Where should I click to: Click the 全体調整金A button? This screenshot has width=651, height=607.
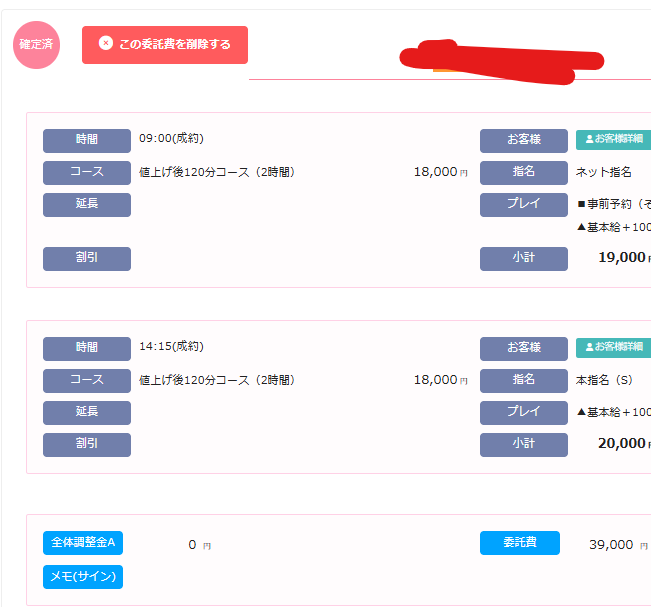tap(83, 543)
